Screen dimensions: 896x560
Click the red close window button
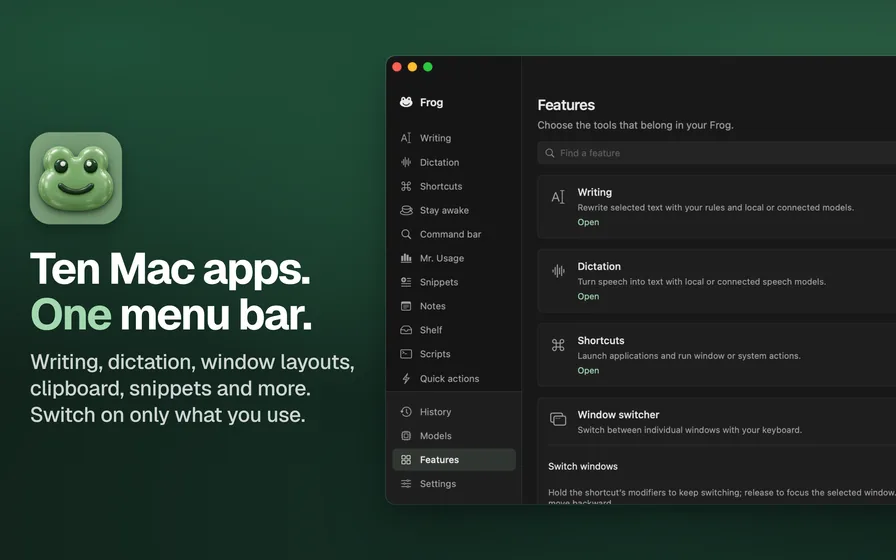coord(397,67)
